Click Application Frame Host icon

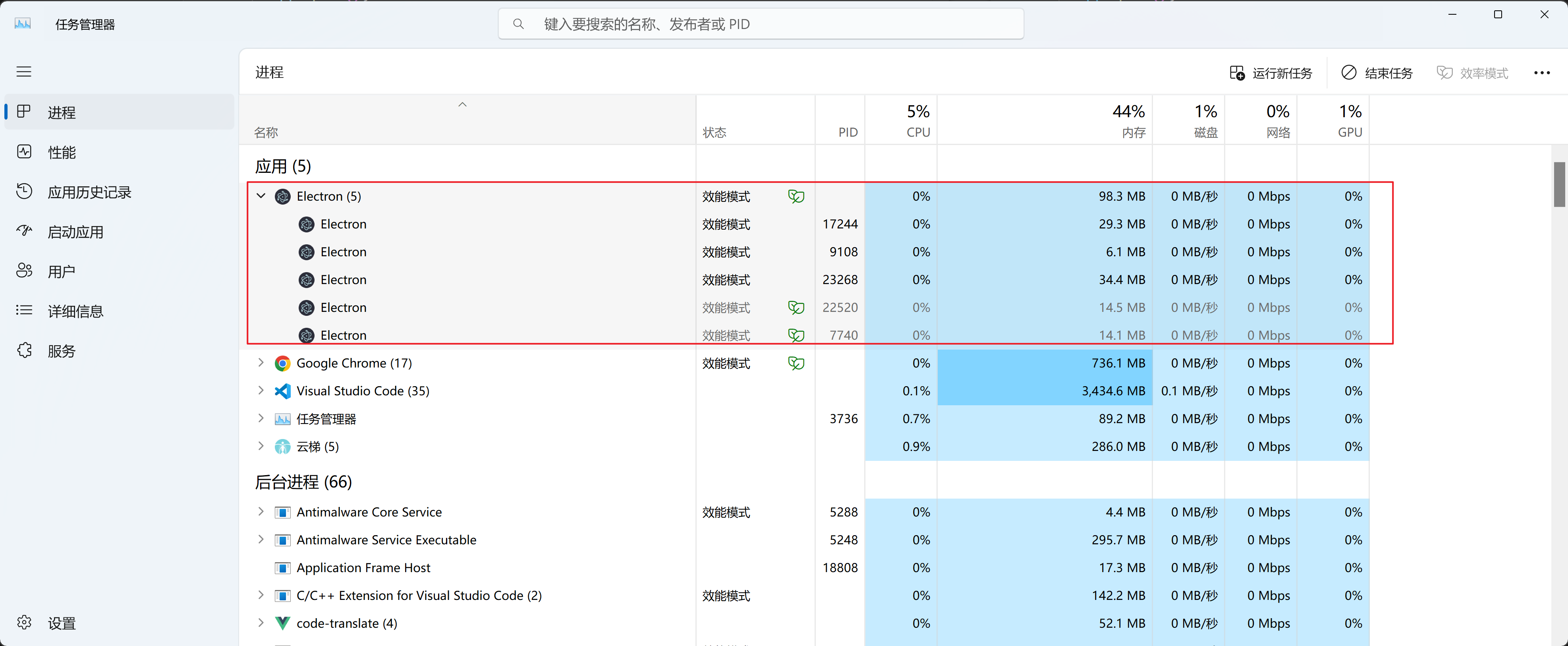(282, 568)
